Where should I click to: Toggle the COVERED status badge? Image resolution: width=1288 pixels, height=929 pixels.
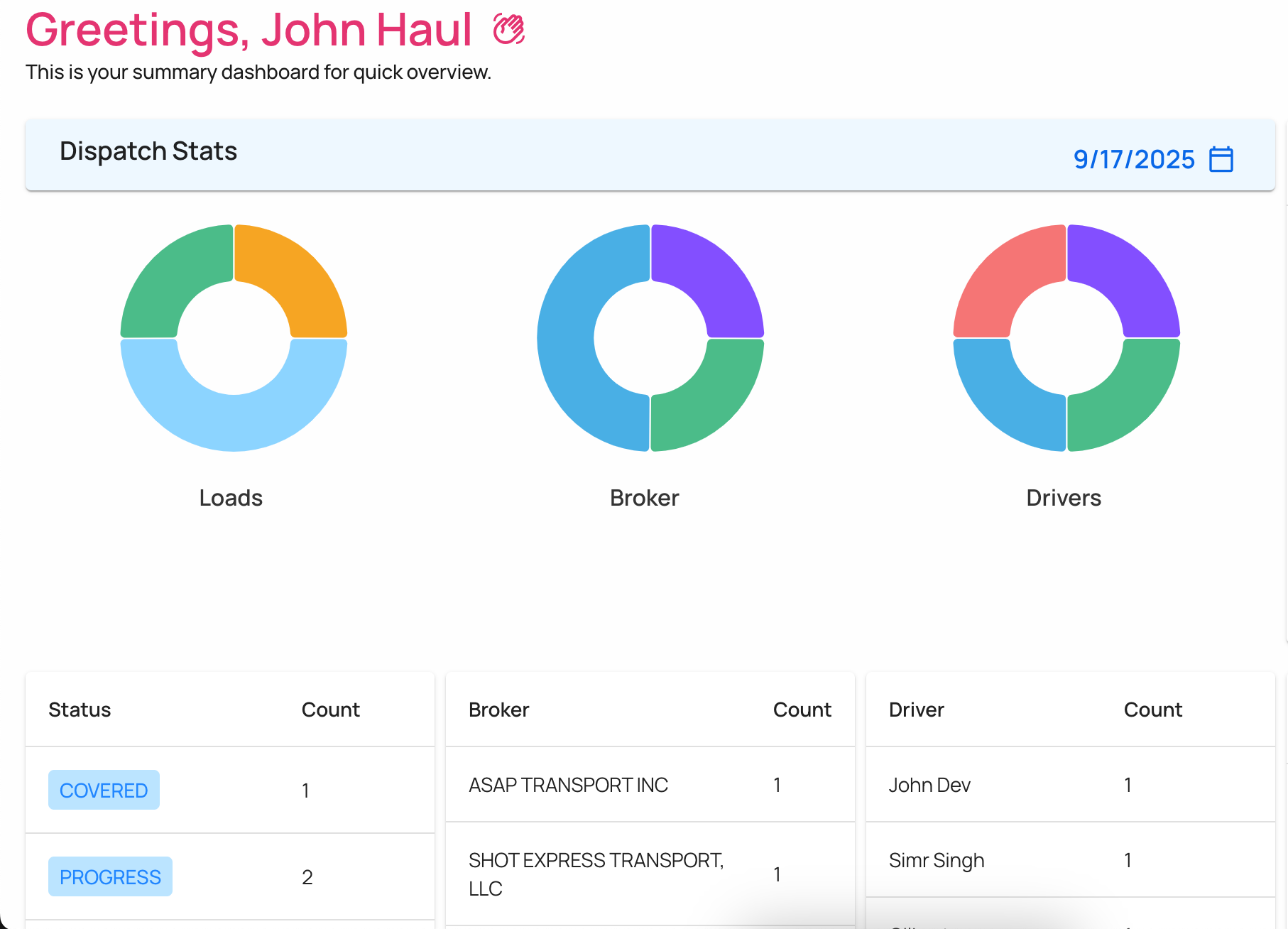tap(104, 790)
